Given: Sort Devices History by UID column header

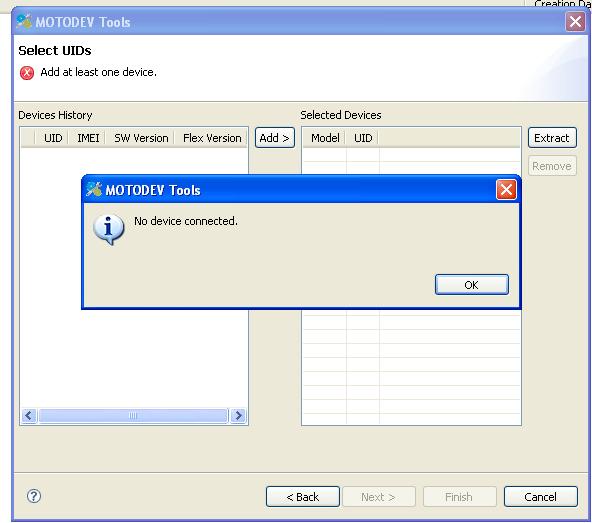Looking at the screenshot, I should point(53,138).
